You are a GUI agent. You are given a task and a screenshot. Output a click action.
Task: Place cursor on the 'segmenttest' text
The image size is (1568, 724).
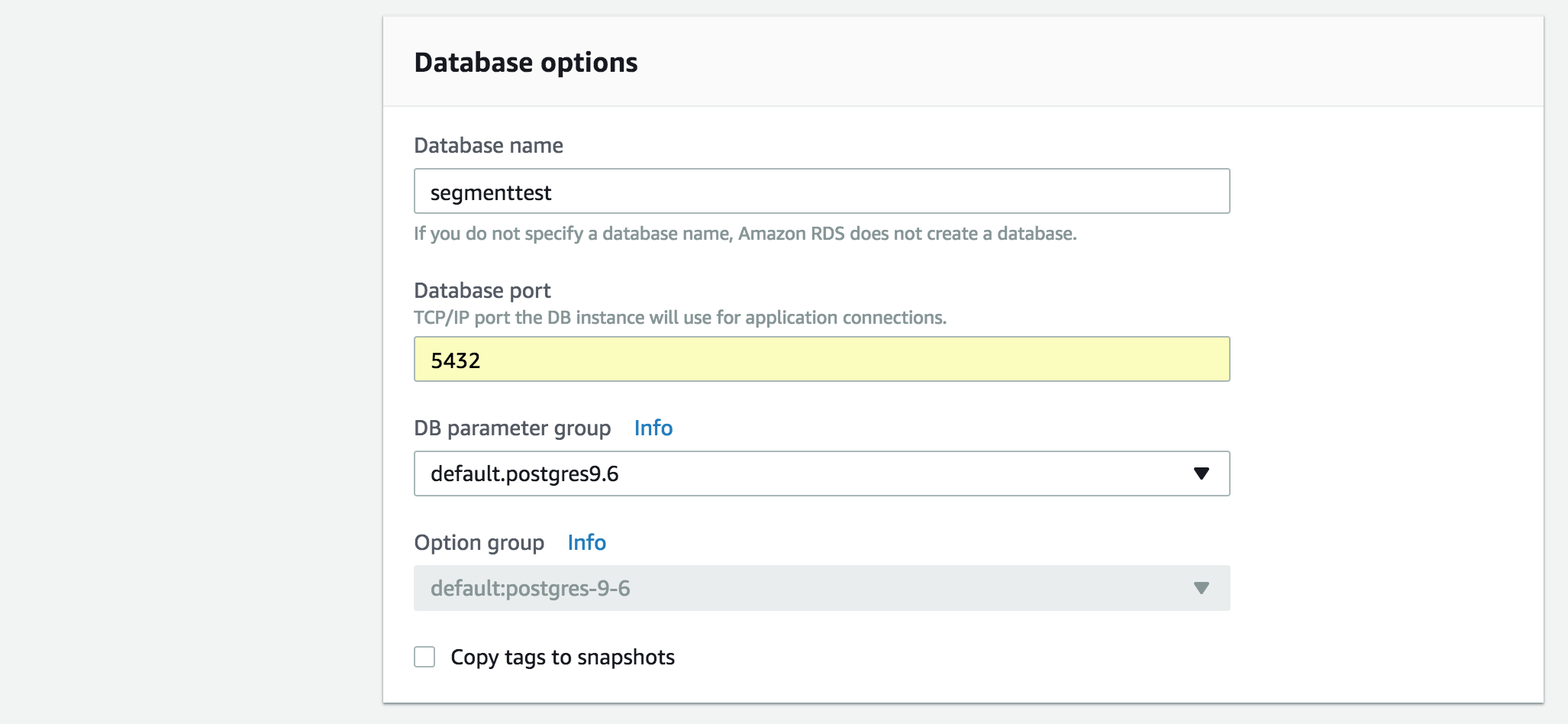[490, 192]
